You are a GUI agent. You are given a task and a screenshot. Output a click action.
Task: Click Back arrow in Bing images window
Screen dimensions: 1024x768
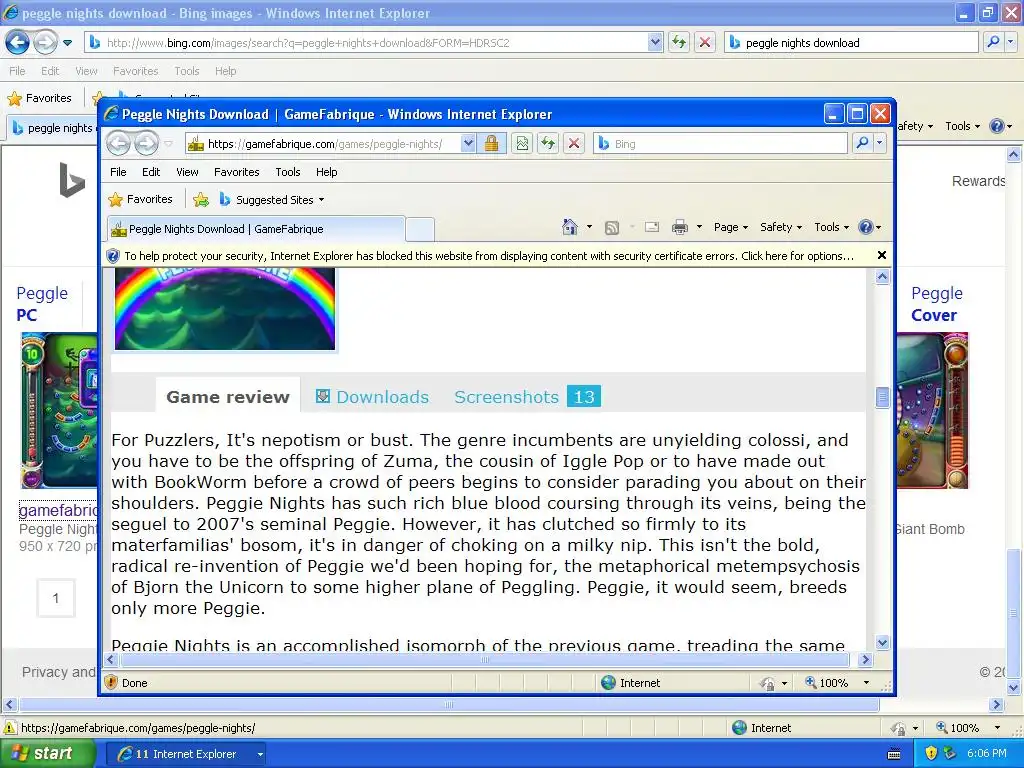tap(17, 42)
